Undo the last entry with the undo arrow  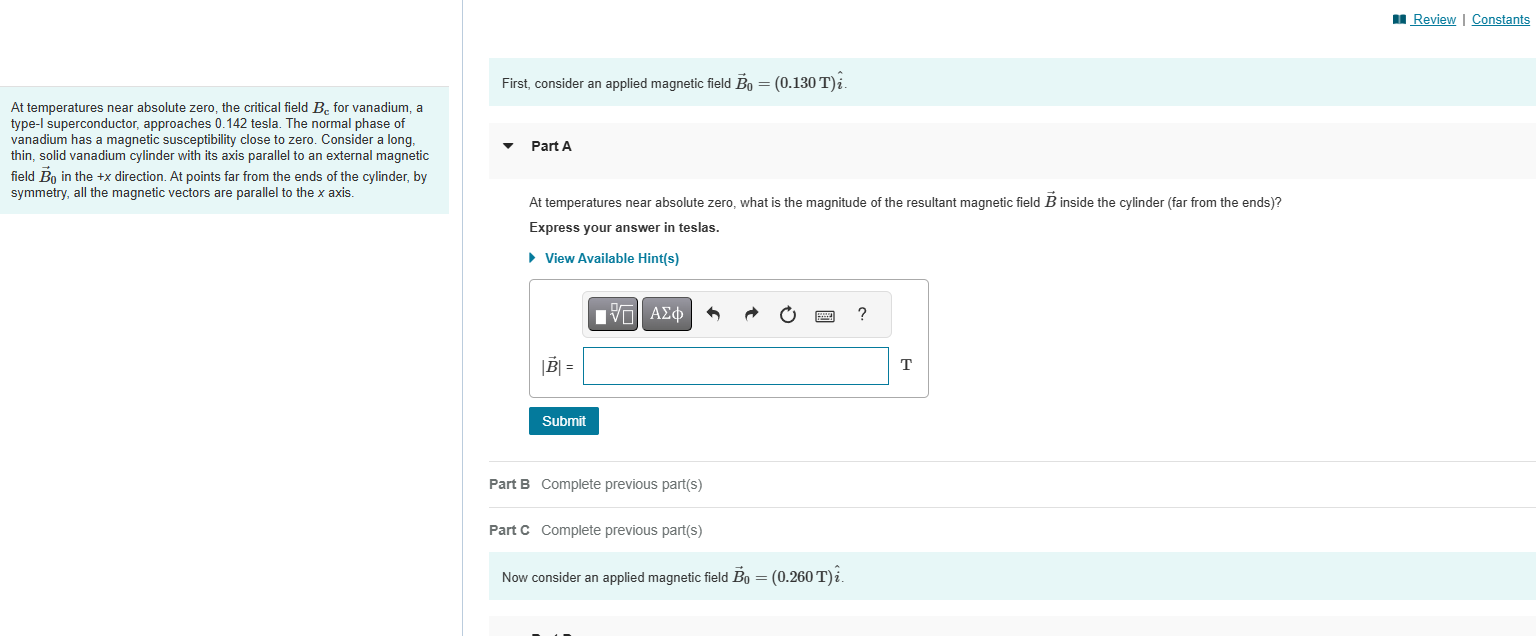713,313
